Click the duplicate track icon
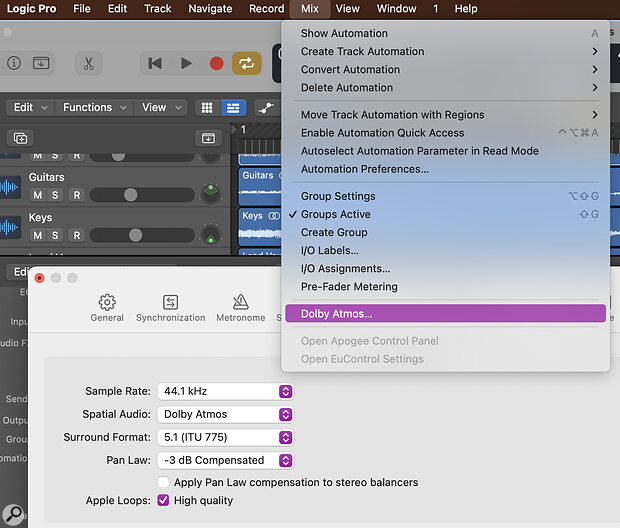Viewport: 620px width, 528px height. pos(21,138)
